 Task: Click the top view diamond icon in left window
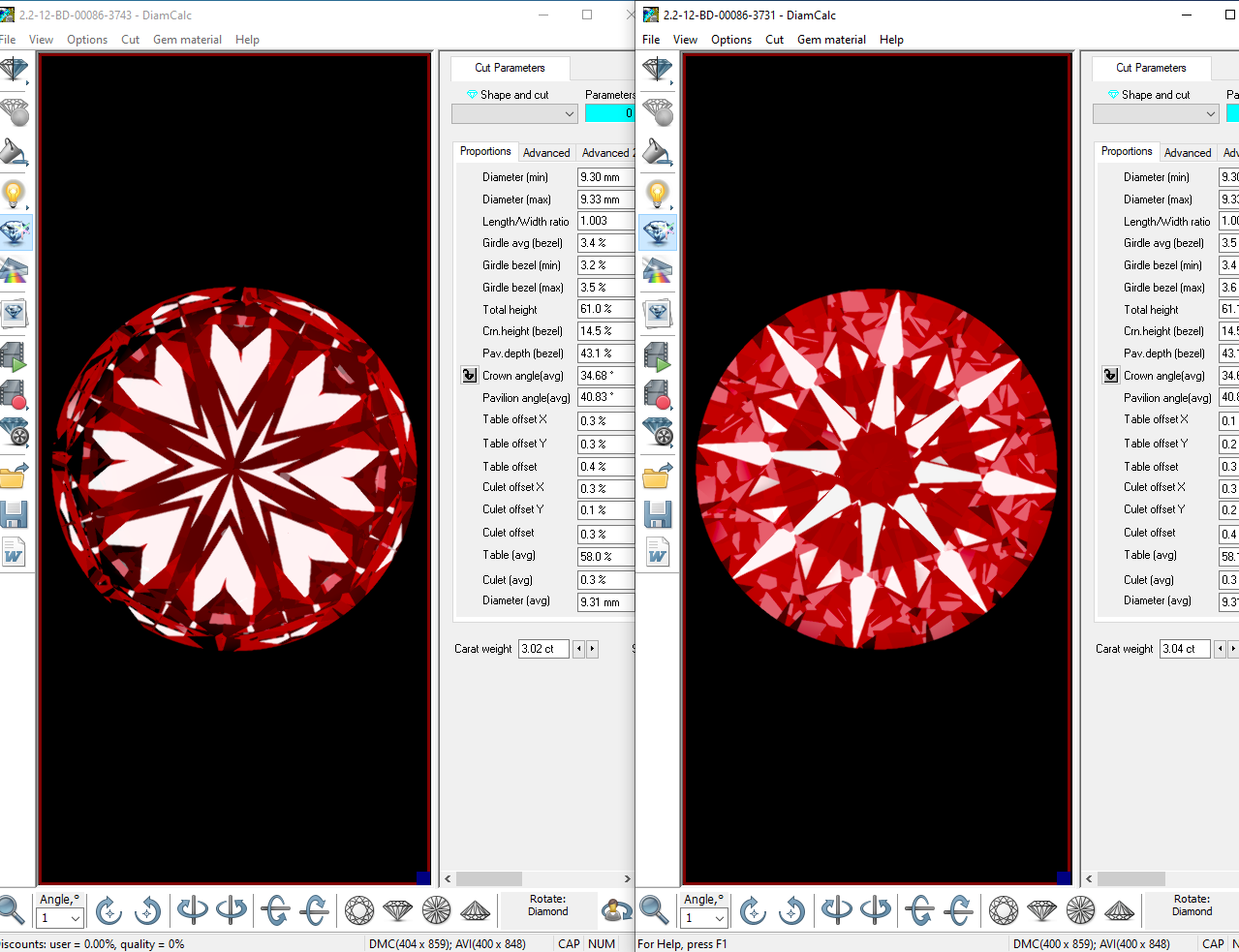click(359, 910)
